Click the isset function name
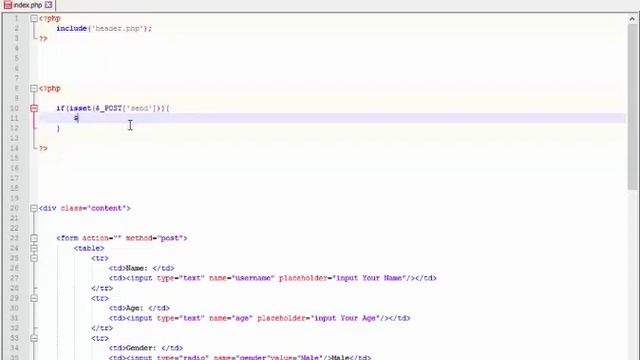640x360 pixels. (x=80, y=108)
